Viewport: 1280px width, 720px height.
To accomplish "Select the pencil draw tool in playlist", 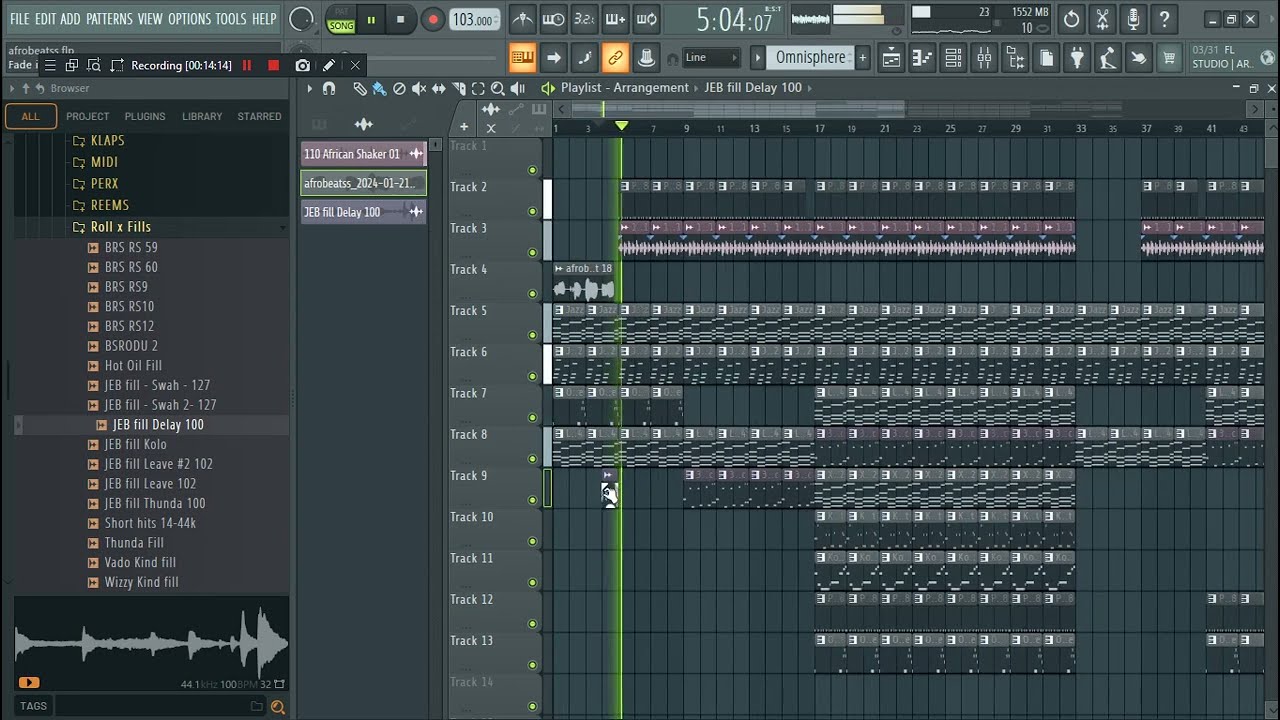I will pyautogui.click(x=359, y=88).
